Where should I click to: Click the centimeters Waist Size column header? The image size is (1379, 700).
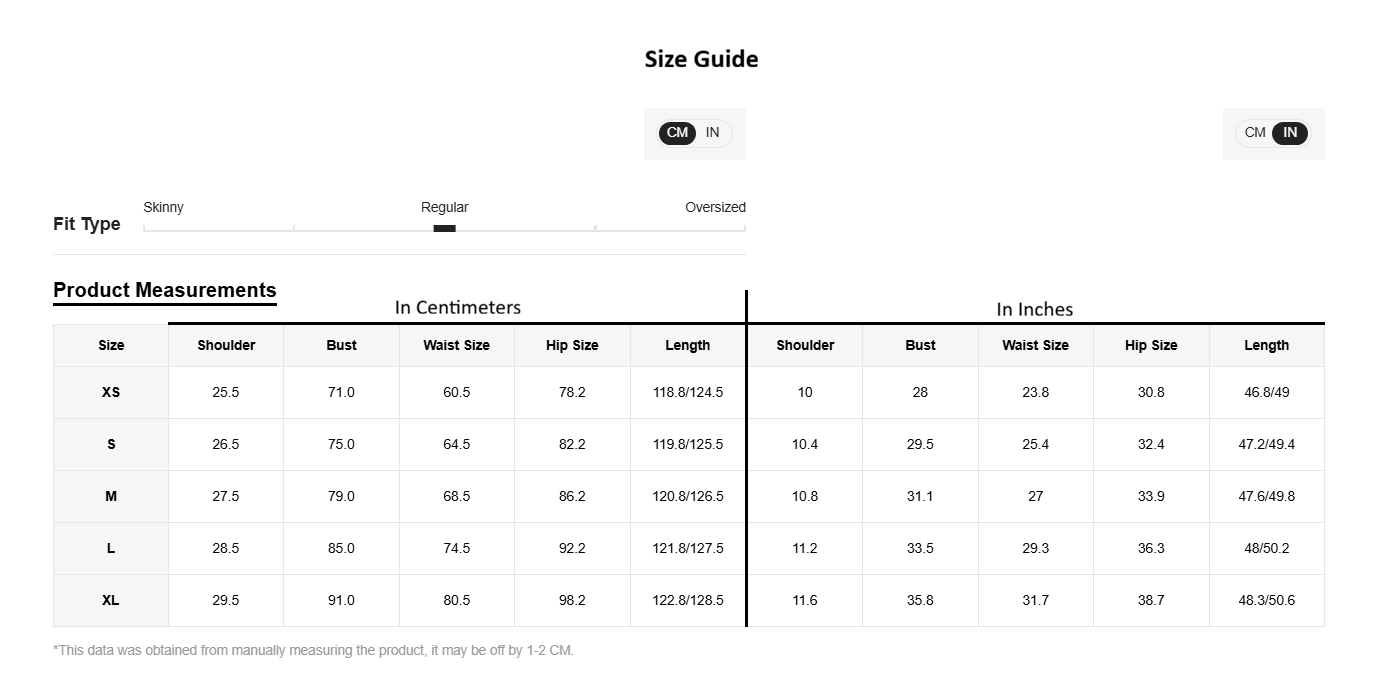[x=457, y=345]
